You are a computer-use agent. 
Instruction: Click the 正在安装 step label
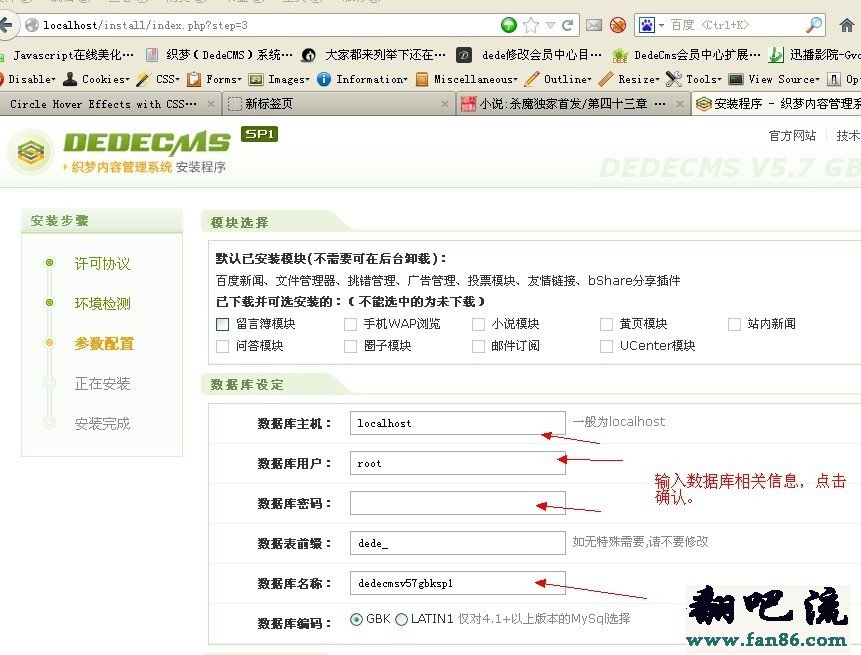(103, 384)
